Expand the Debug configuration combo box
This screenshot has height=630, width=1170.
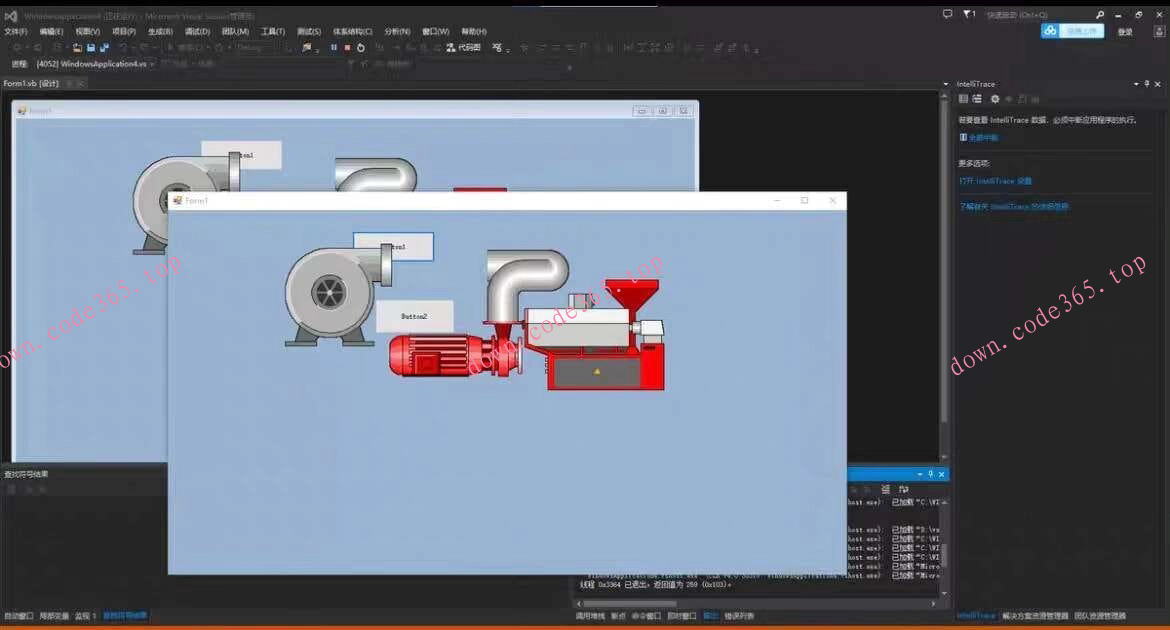[254, 47]
